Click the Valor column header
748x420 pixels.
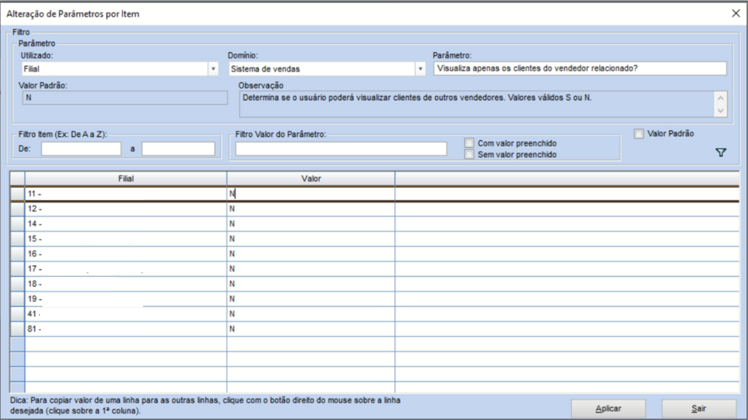tap(310, 177)
